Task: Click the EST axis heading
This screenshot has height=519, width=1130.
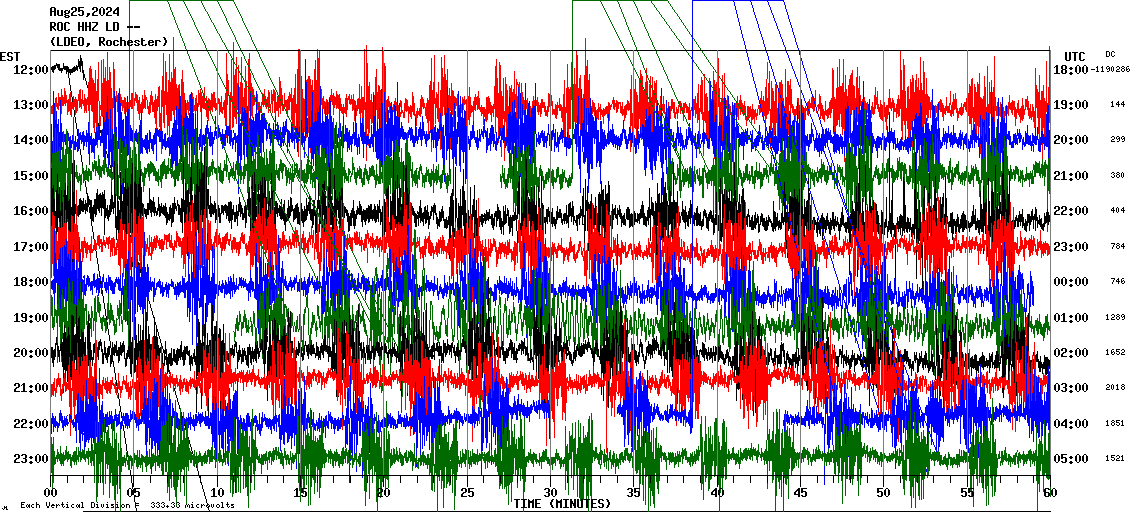Action: tap(10, 55)
